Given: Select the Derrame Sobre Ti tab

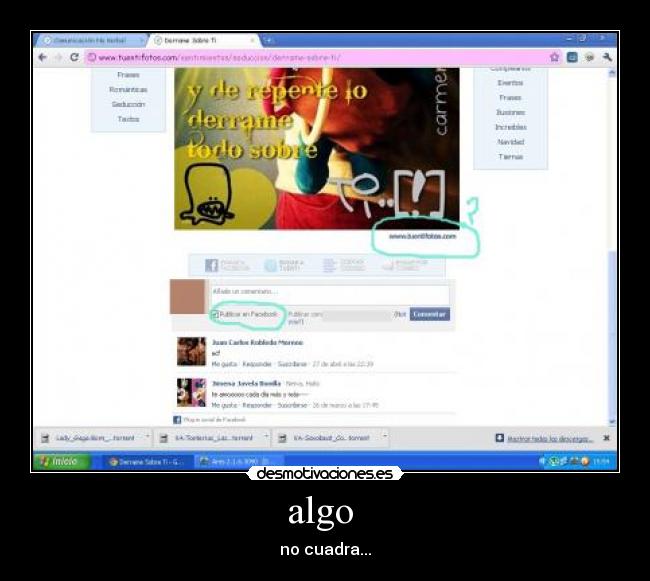Looking at the screenshot, I should (x=204, y=40).
